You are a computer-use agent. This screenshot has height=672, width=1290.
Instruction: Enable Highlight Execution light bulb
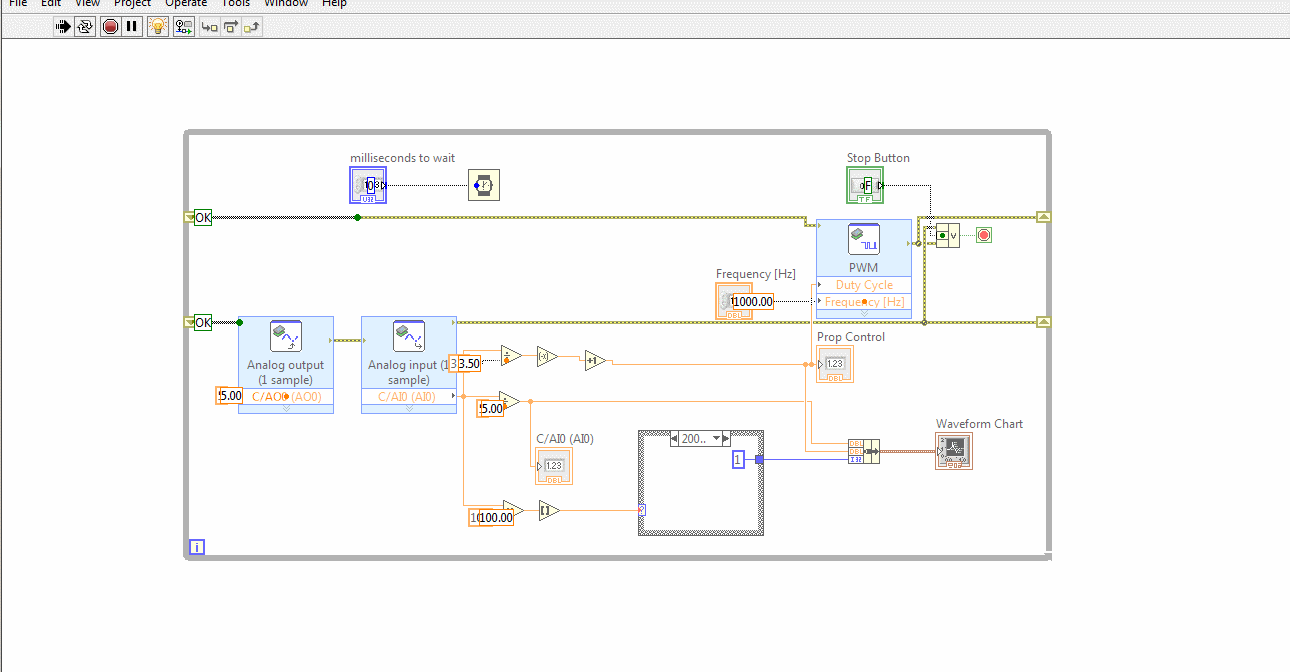click(x=157, y=27)
